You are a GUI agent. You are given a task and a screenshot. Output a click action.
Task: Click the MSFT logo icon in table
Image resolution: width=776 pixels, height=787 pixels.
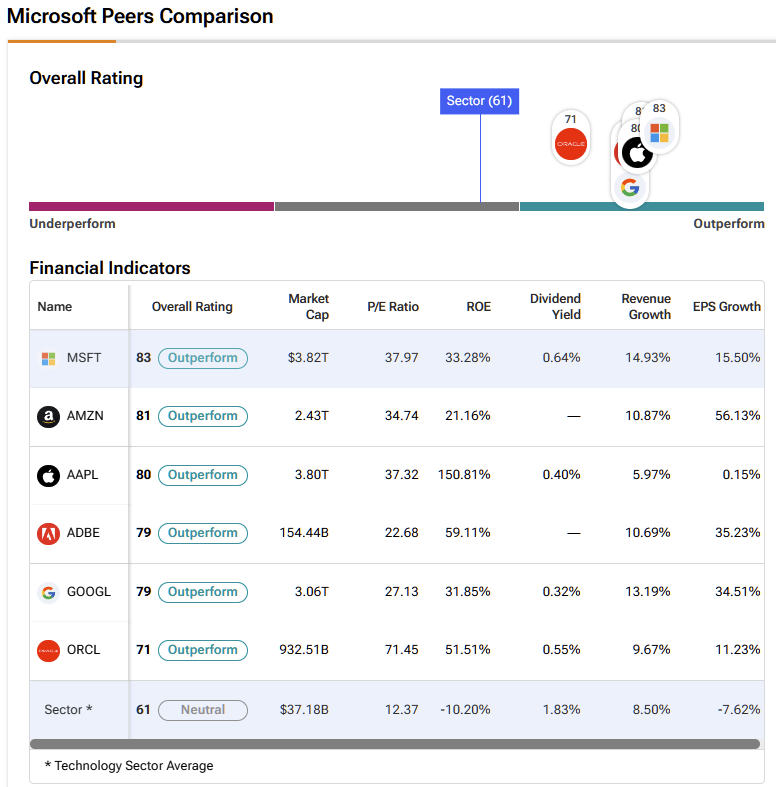(48, 358)
